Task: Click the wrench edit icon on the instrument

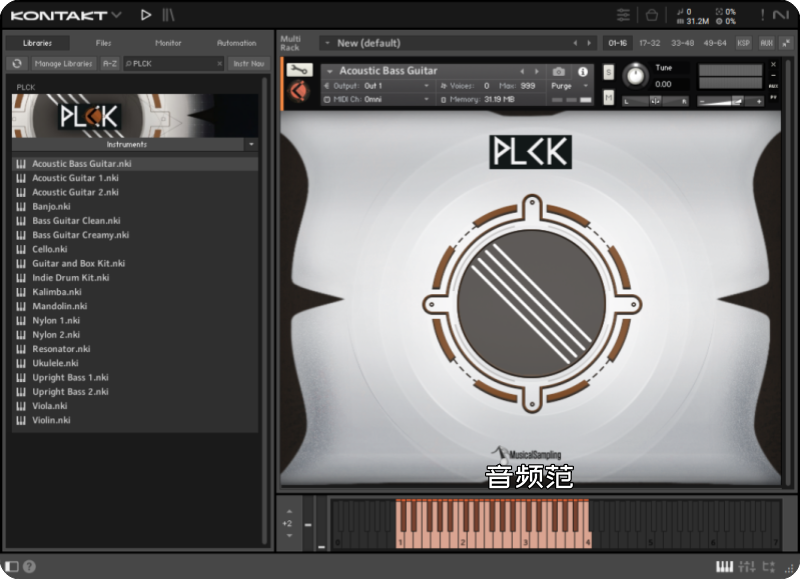Action: (300, 70)
